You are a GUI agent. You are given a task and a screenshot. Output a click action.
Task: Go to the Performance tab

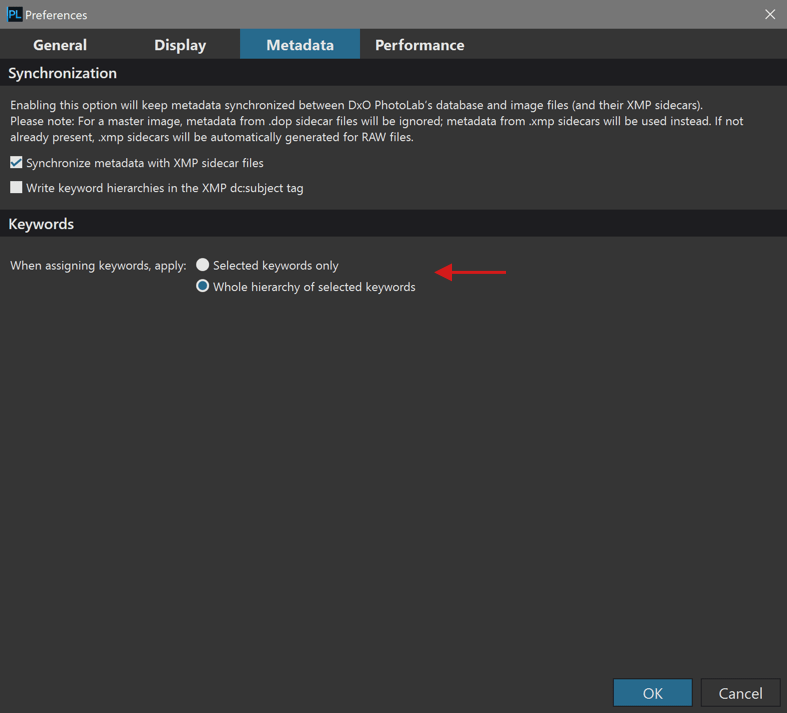(420, 45)
